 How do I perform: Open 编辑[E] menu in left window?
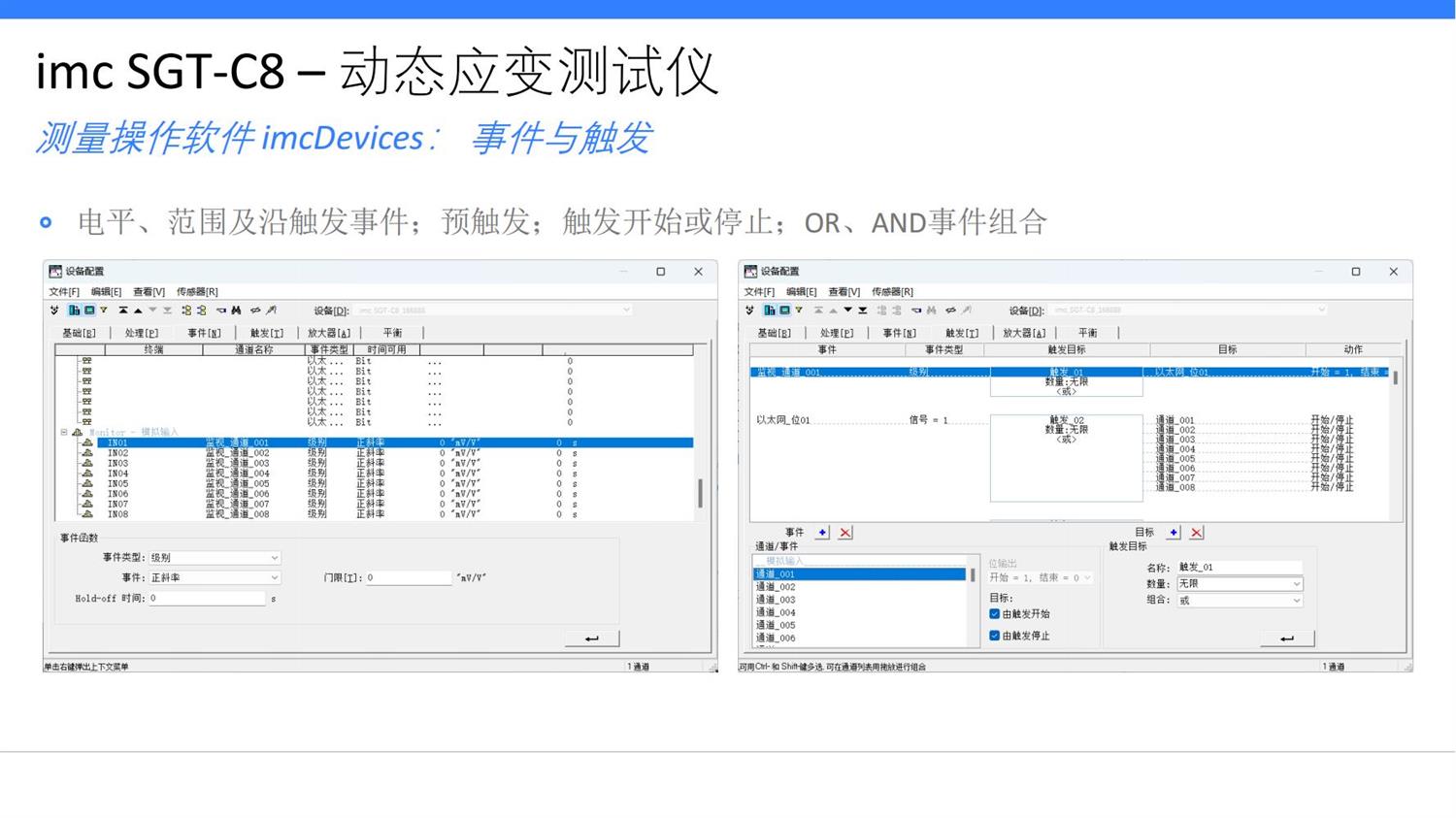106,291
